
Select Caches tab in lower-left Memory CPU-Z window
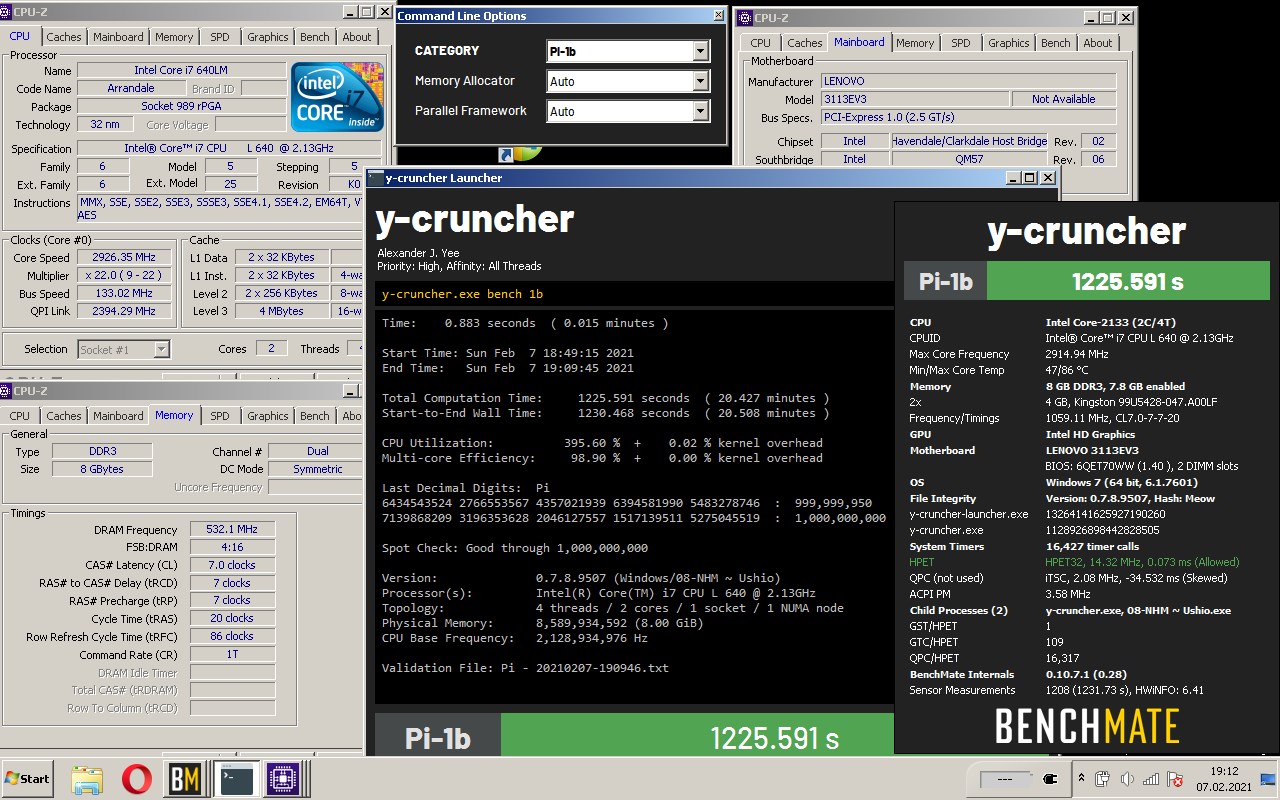click(x=64, y=416)
